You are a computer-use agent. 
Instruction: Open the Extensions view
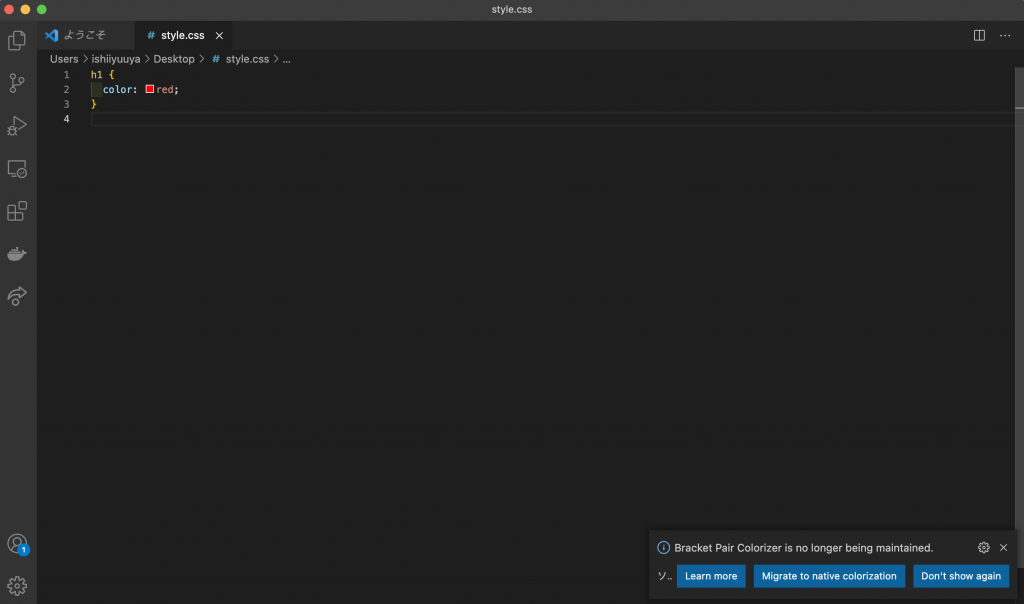17,212
